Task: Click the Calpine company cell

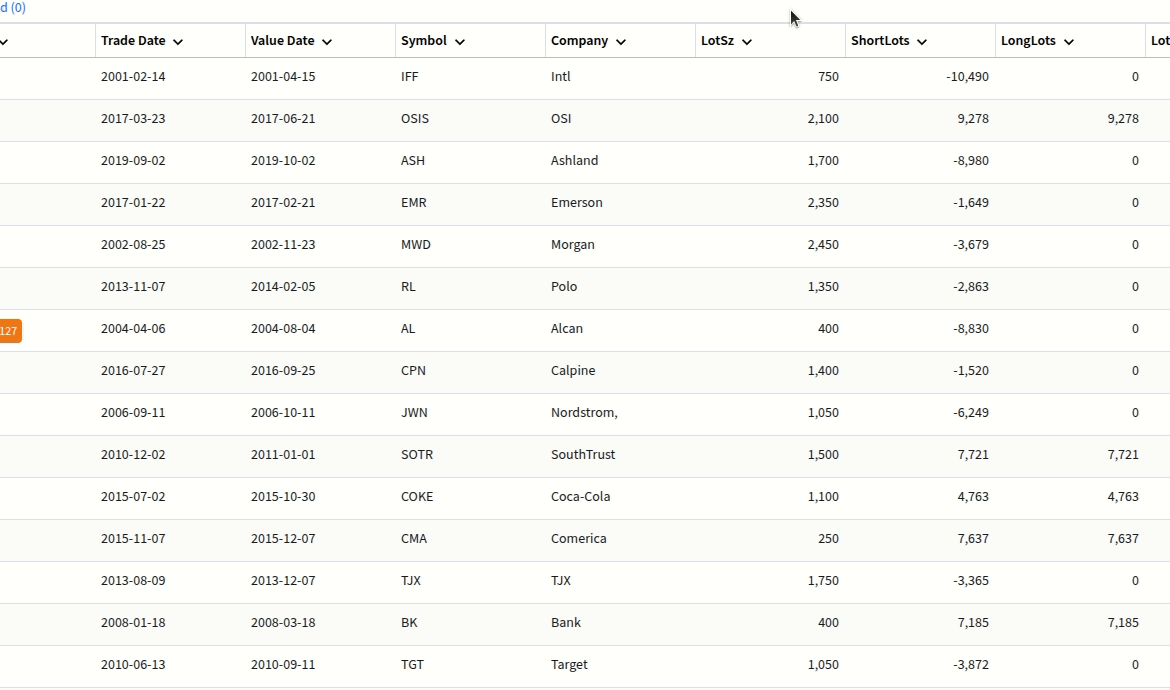Action: click(573, 371)
